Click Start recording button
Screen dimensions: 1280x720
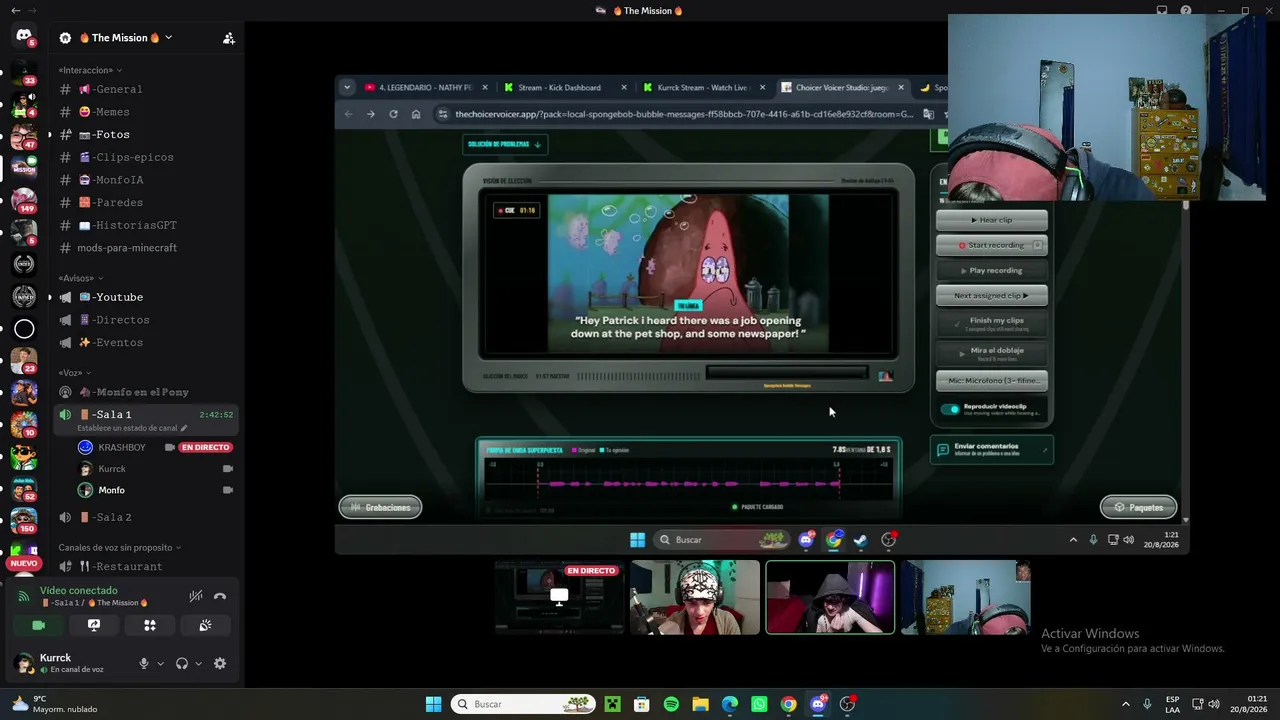(992, 245)
